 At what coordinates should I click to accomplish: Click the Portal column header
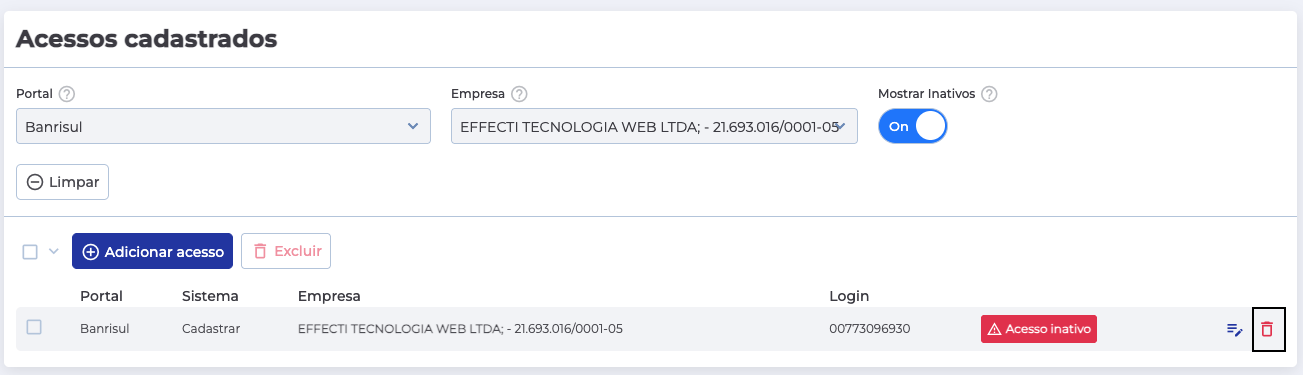(x=101, y=296)
